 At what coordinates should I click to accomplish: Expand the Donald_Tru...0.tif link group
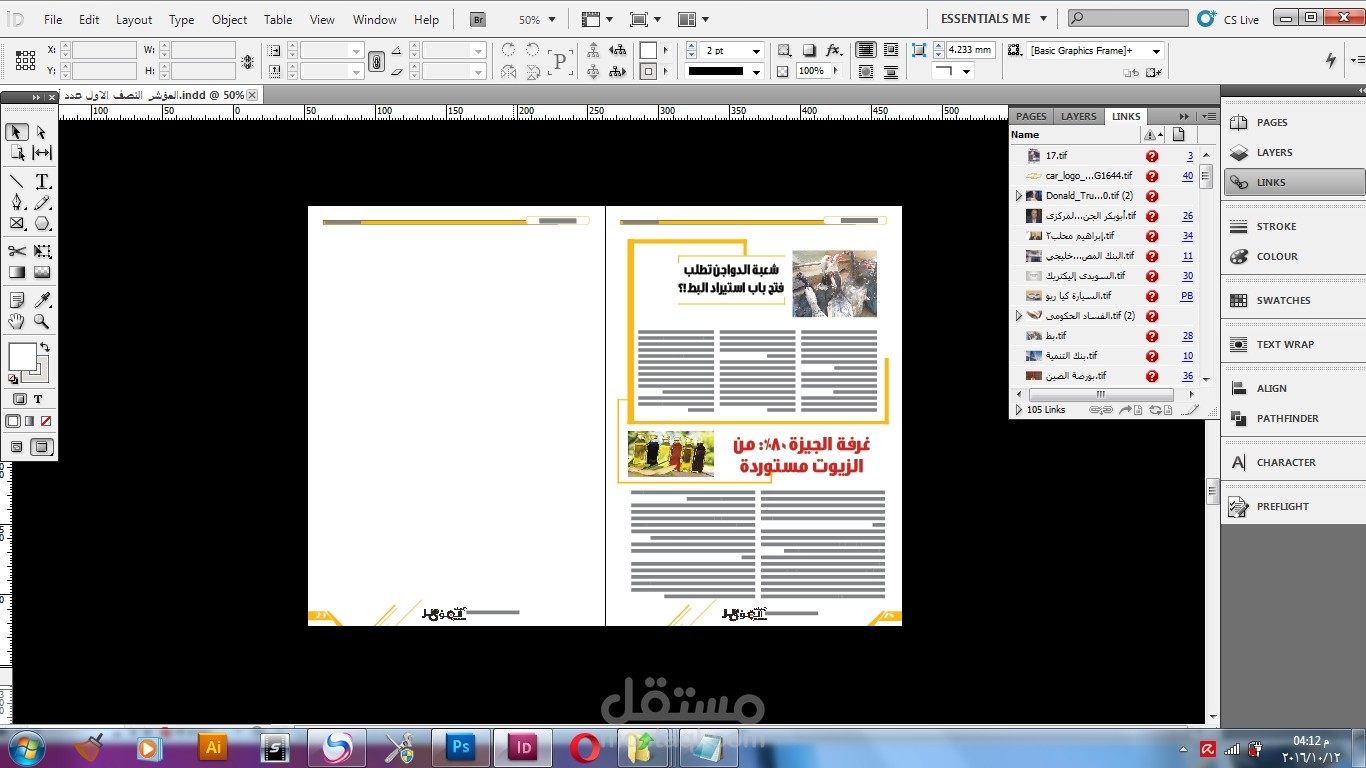click(1019, 196)
